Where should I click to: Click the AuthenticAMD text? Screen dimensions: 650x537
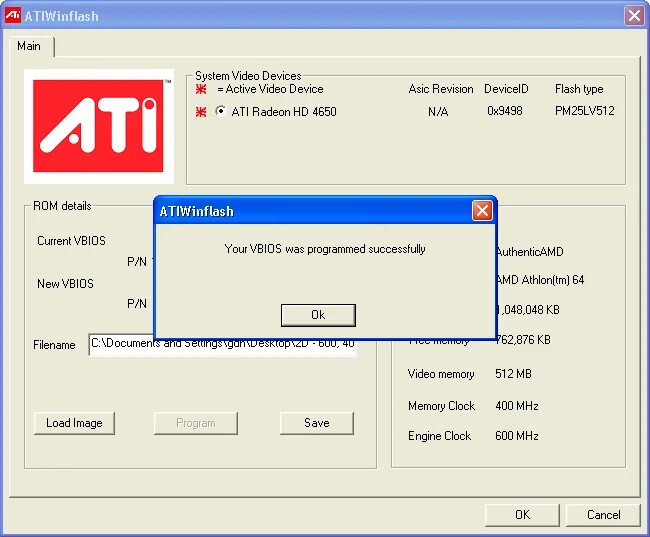pos(530,252)
